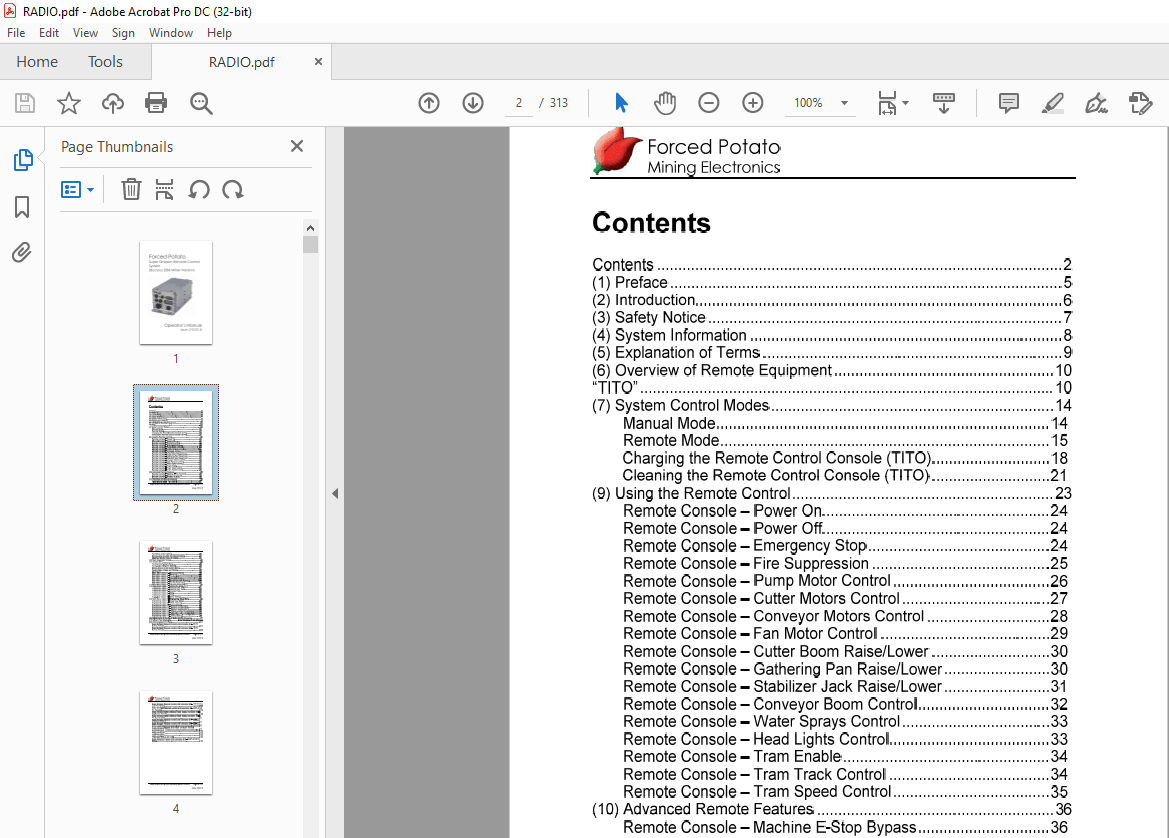Toggle the Attachments paperclip panel
The height and width of the screenshot is (838, 1169).
coord(22,253)
